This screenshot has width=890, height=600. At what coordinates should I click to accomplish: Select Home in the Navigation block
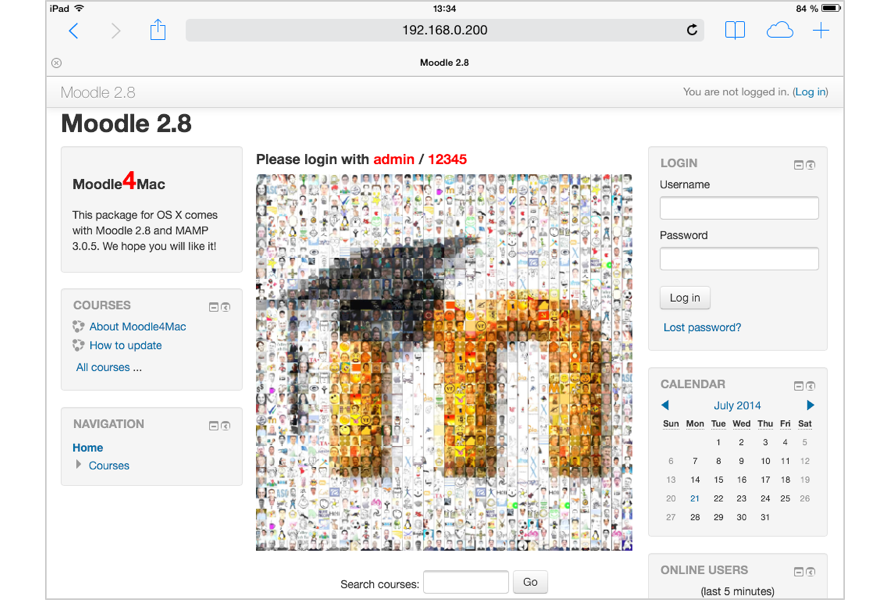pyautogui.click(x=87, y=447)
